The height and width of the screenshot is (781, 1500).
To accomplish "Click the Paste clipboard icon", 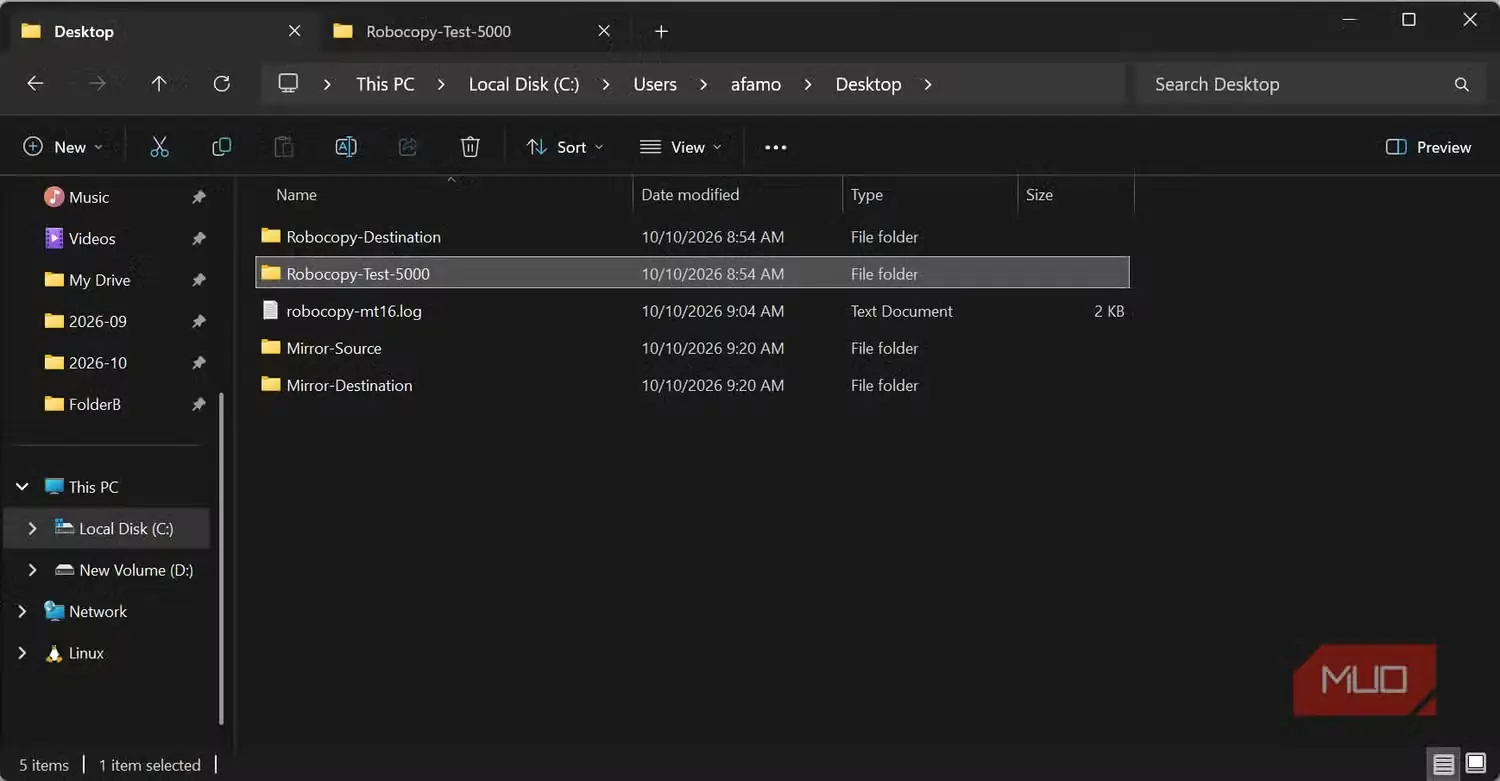I will coord(284,147).
